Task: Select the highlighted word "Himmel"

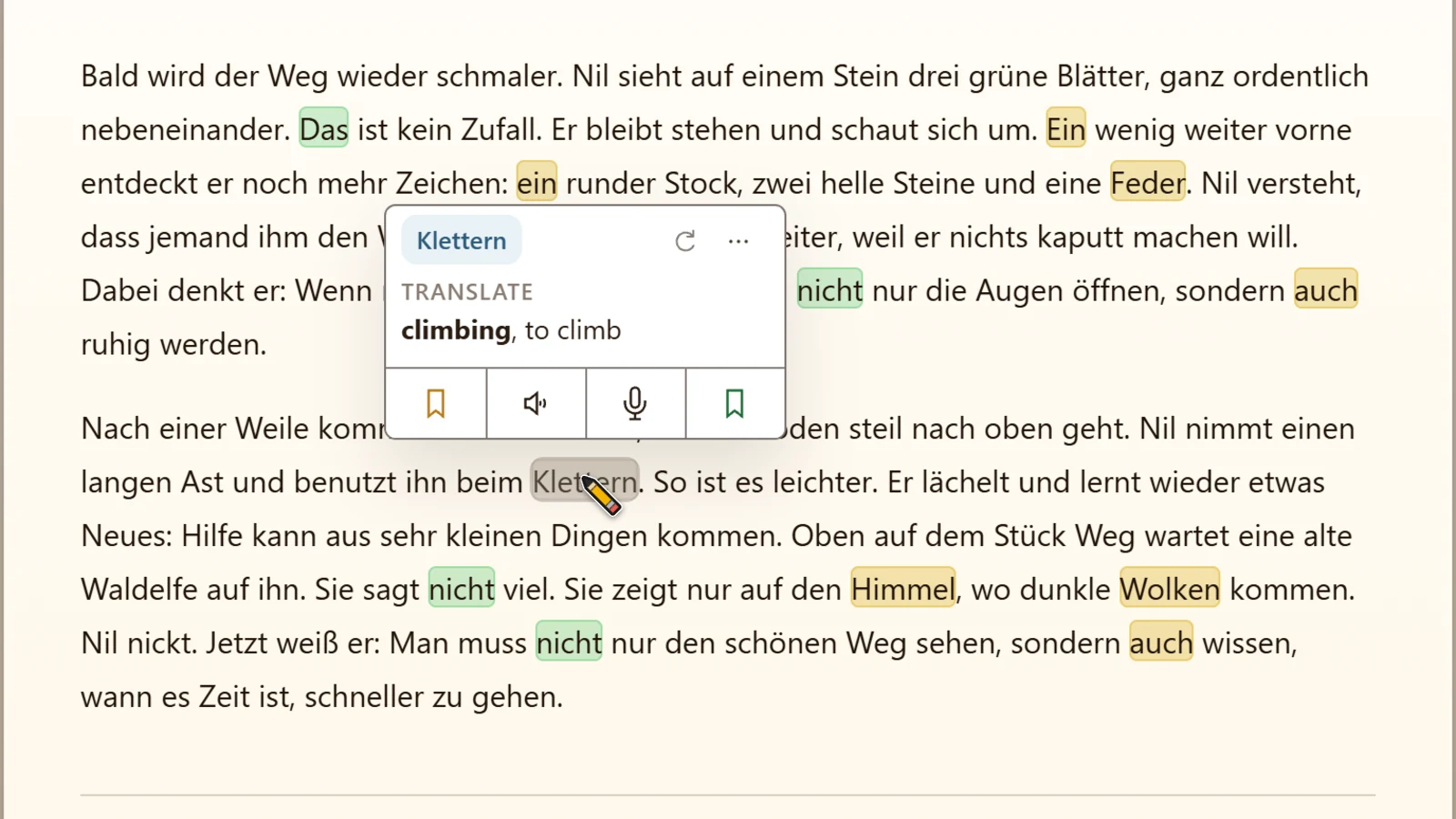Action: point(904,589)
